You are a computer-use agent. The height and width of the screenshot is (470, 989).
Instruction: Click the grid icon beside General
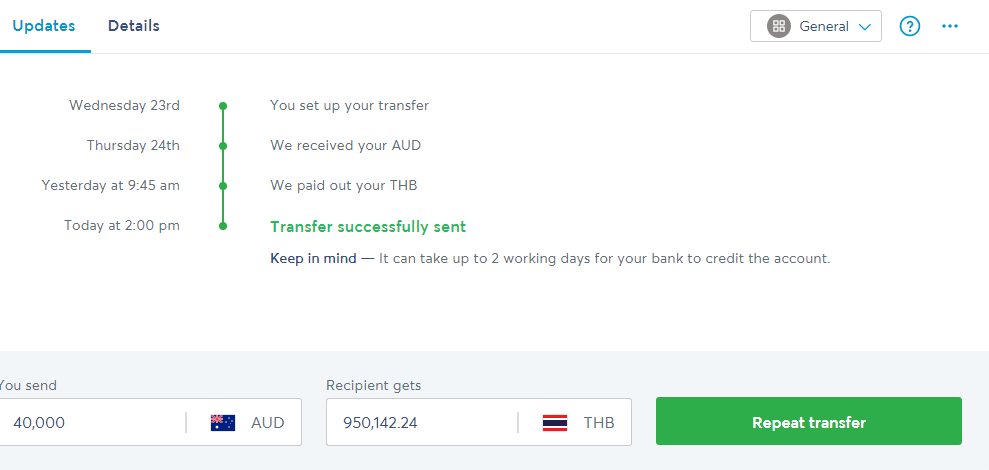[778, 27]
